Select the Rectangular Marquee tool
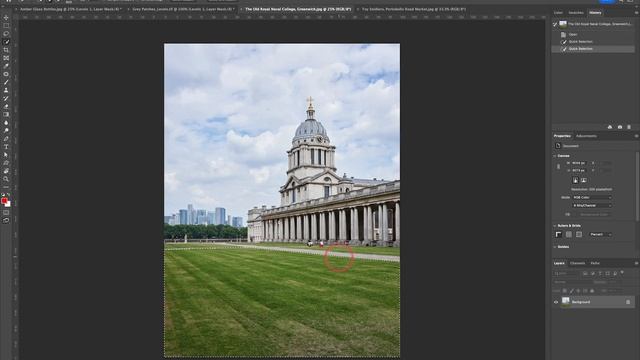The image size is (640, 360). pyautogui.click(x=6, y=26)
